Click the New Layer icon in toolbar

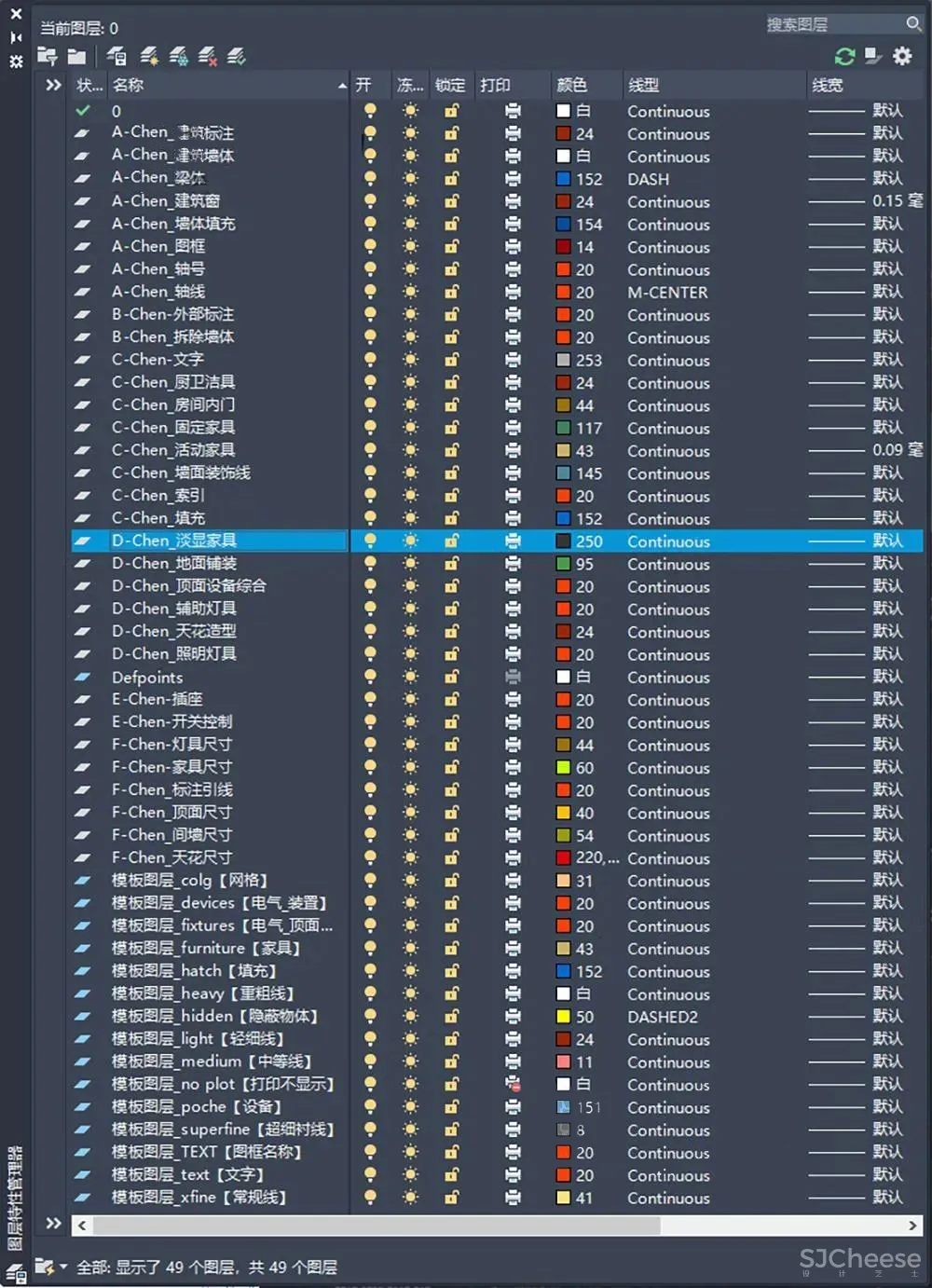tap(148, 57)
